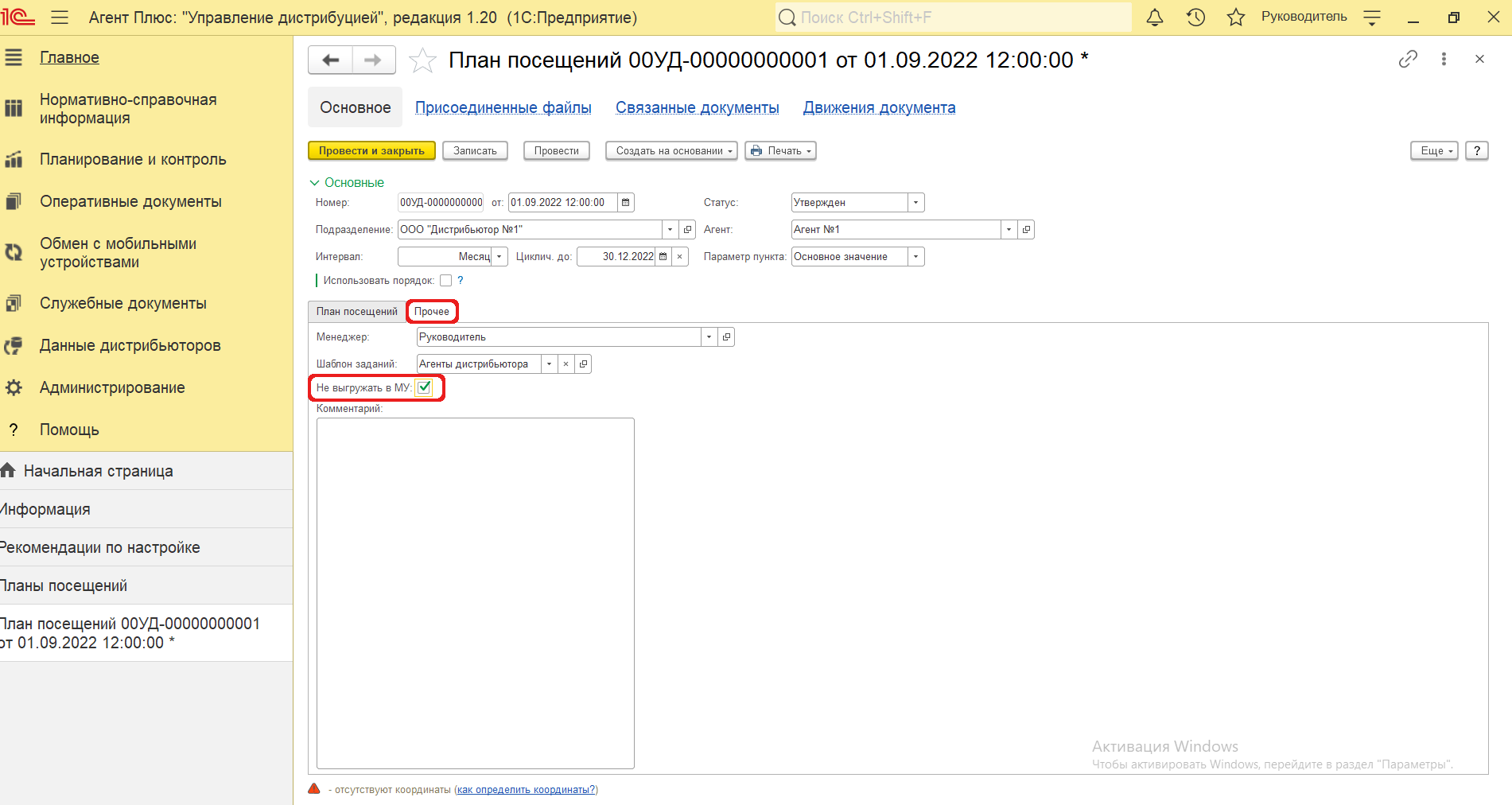This screenshot has width=1512, height=805.
Task: Click the Данные дистрибьюторов sidebar icon
Action: coord(14,345)
